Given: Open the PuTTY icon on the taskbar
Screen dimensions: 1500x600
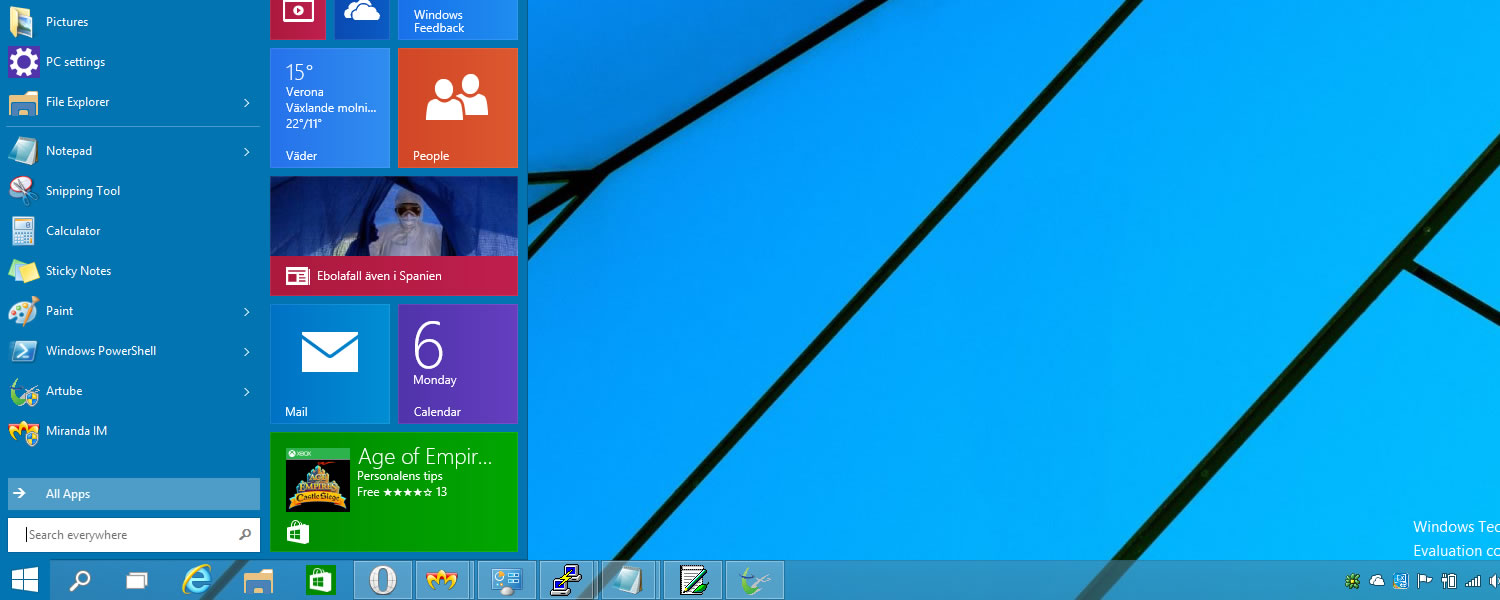Looking at the screenshot, I should click(566, 580).
